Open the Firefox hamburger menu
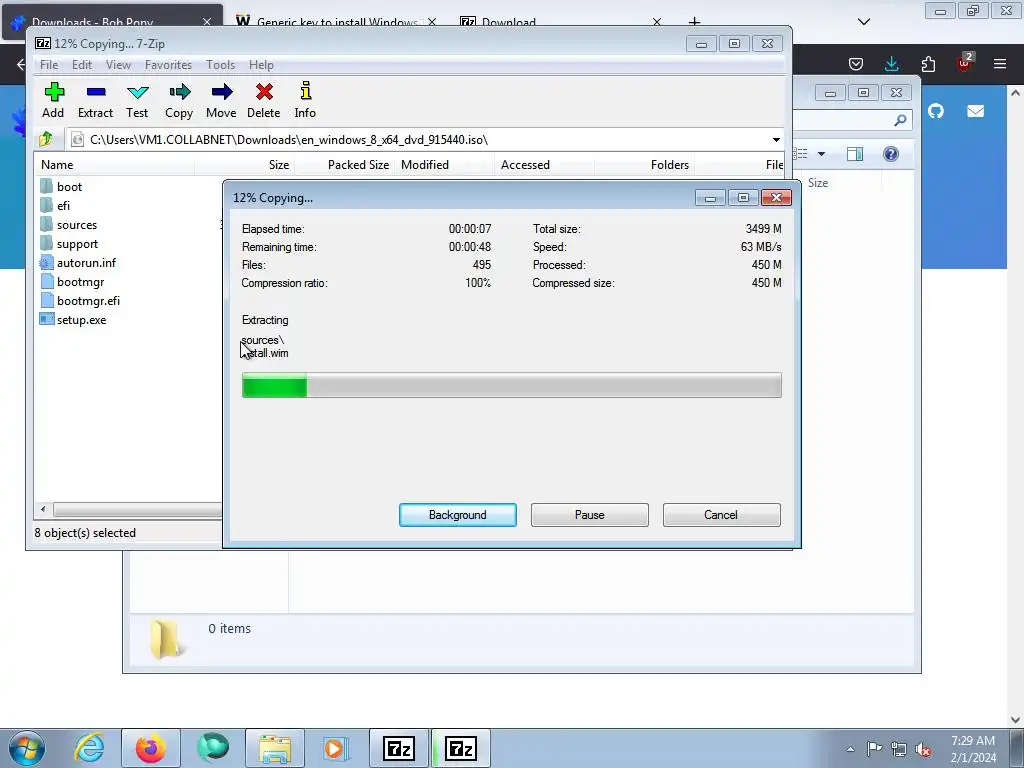The height and width of the screenshot is (768, 1024). pos(1000,64)
